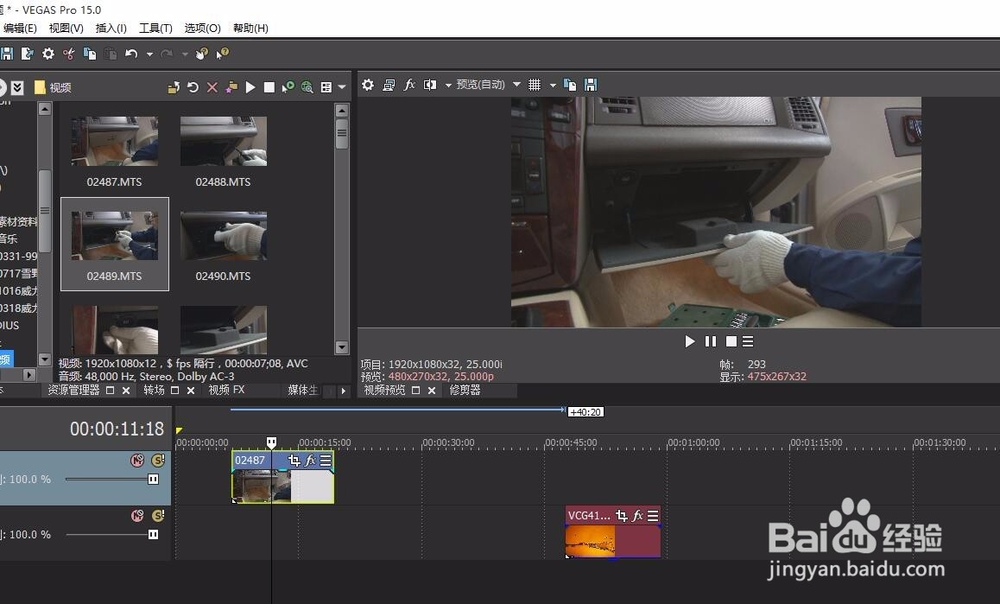
Task: Copy preview snapshot to clipboard
Action: (570, 85)
